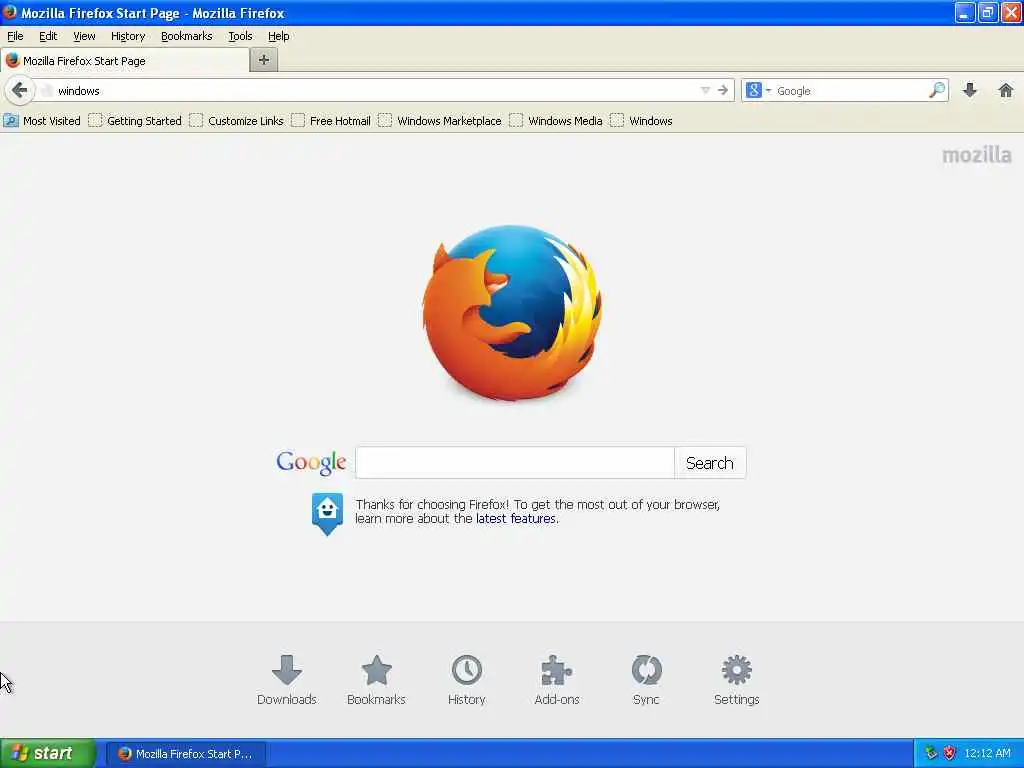Open the search engine selector dropdown

point(758,90)
